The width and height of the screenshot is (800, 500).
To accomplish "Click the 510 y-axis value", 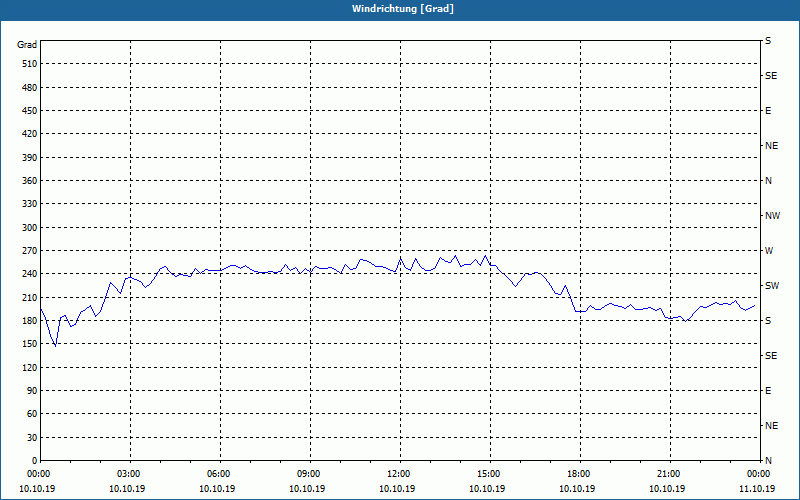I will point(30,64).
